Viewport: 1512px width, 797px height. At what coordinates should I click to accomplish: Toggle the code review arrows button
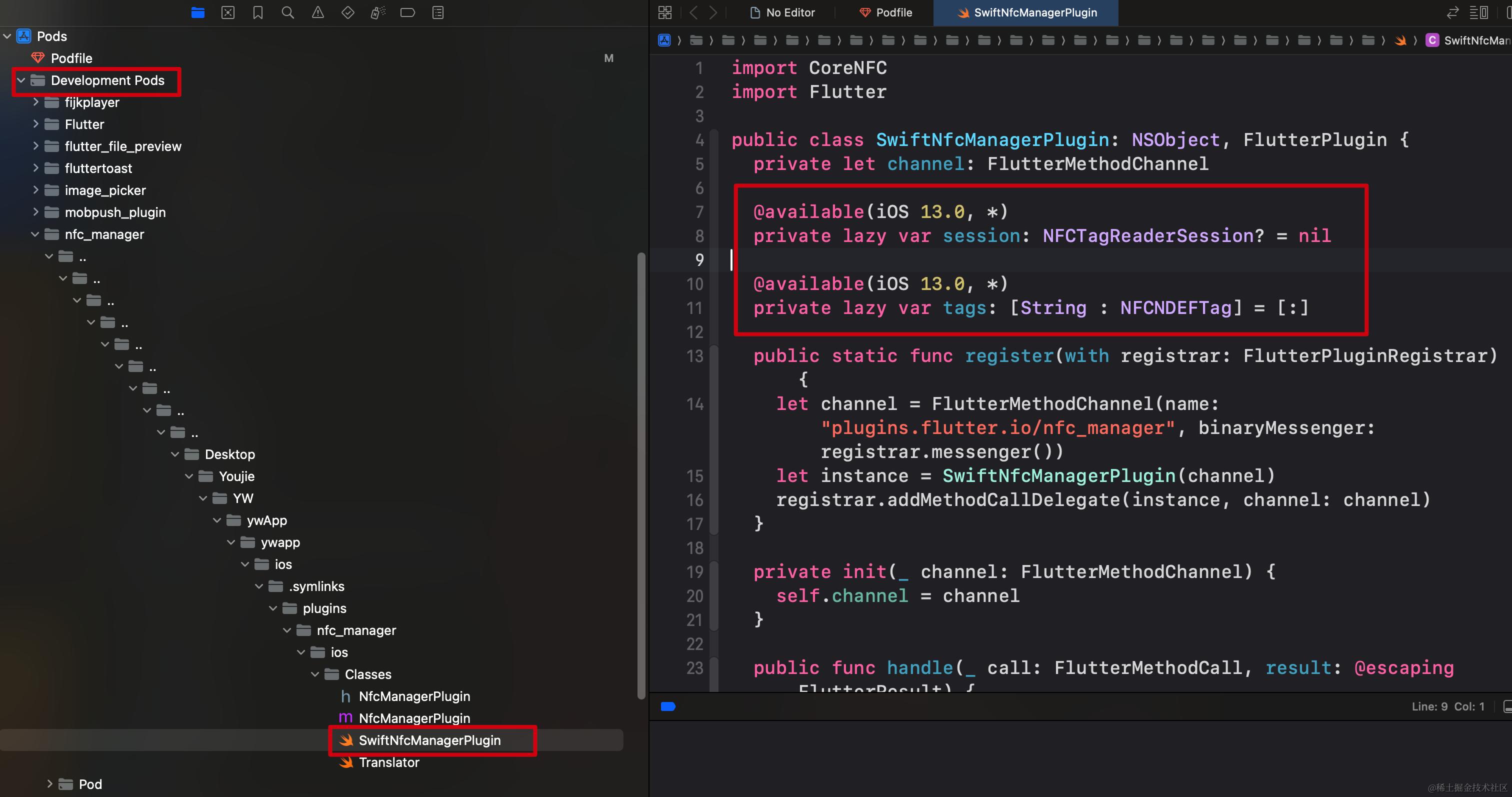click(x=1452, y=12)
